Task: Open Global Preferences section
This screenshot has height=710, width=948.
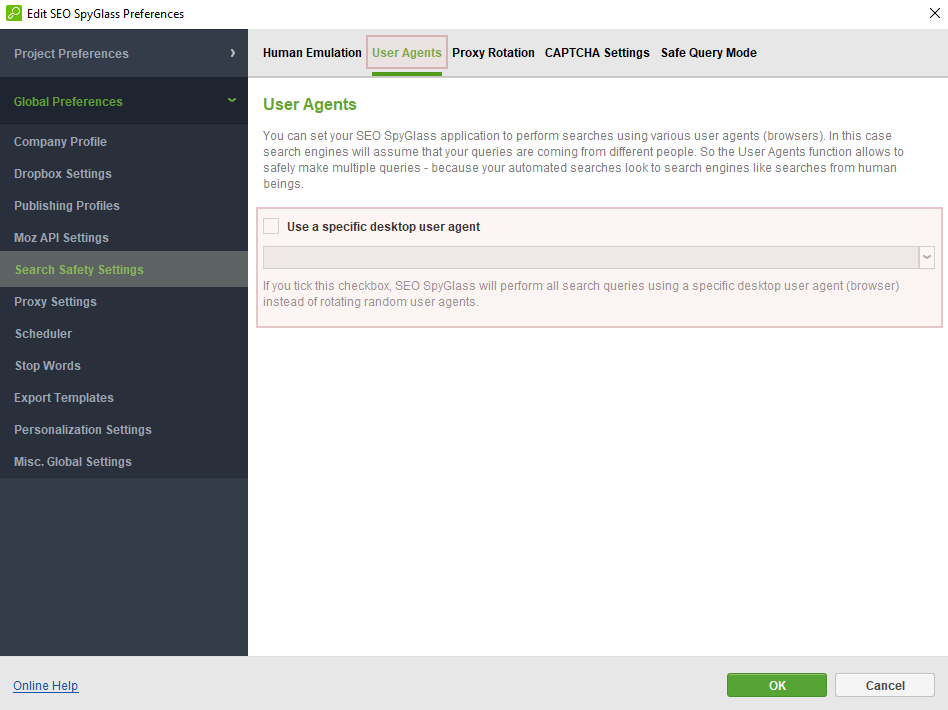Action: click(x=124, y=101)
